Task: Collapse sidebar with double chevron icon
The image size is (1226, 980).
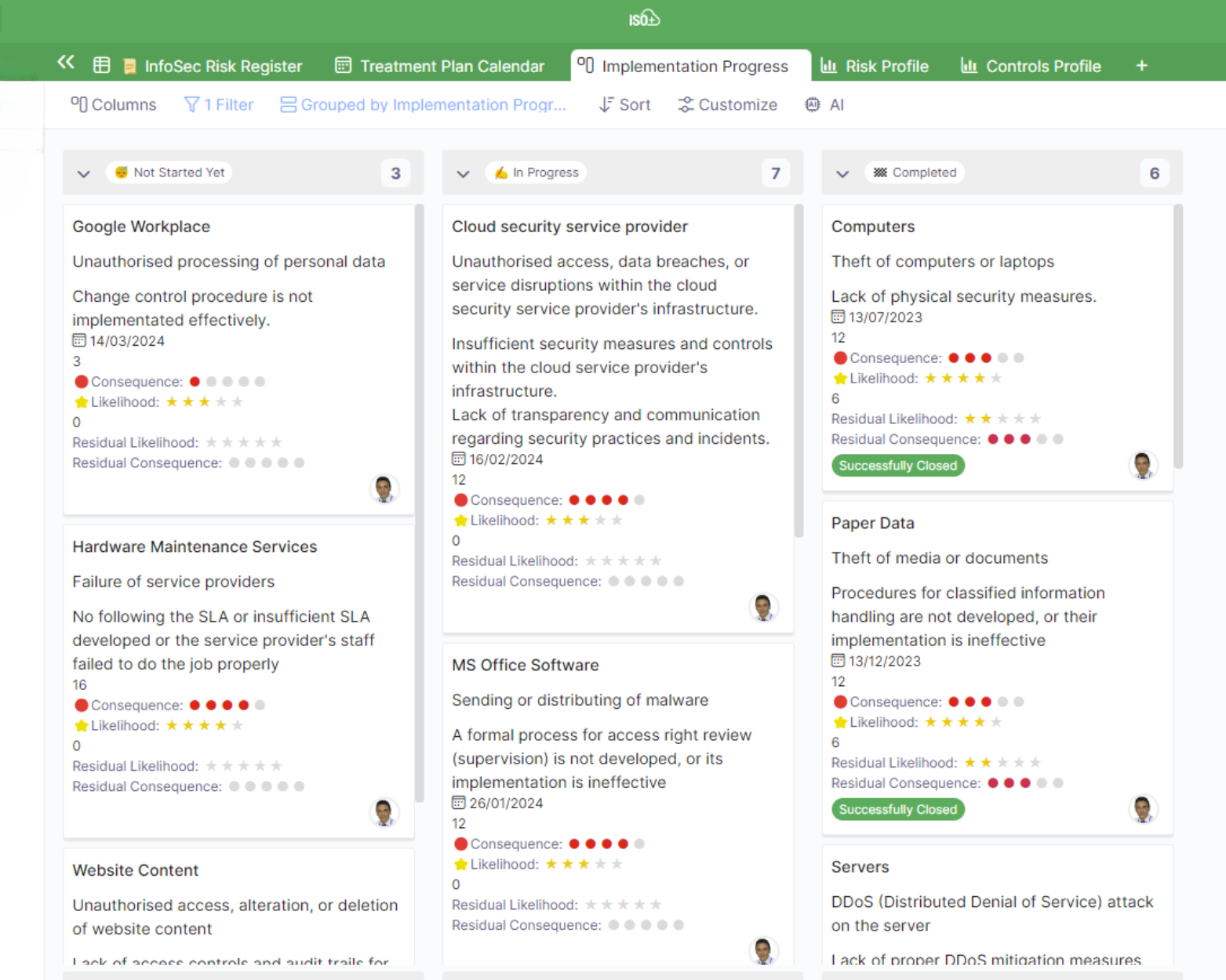Action: pos(66,63)
